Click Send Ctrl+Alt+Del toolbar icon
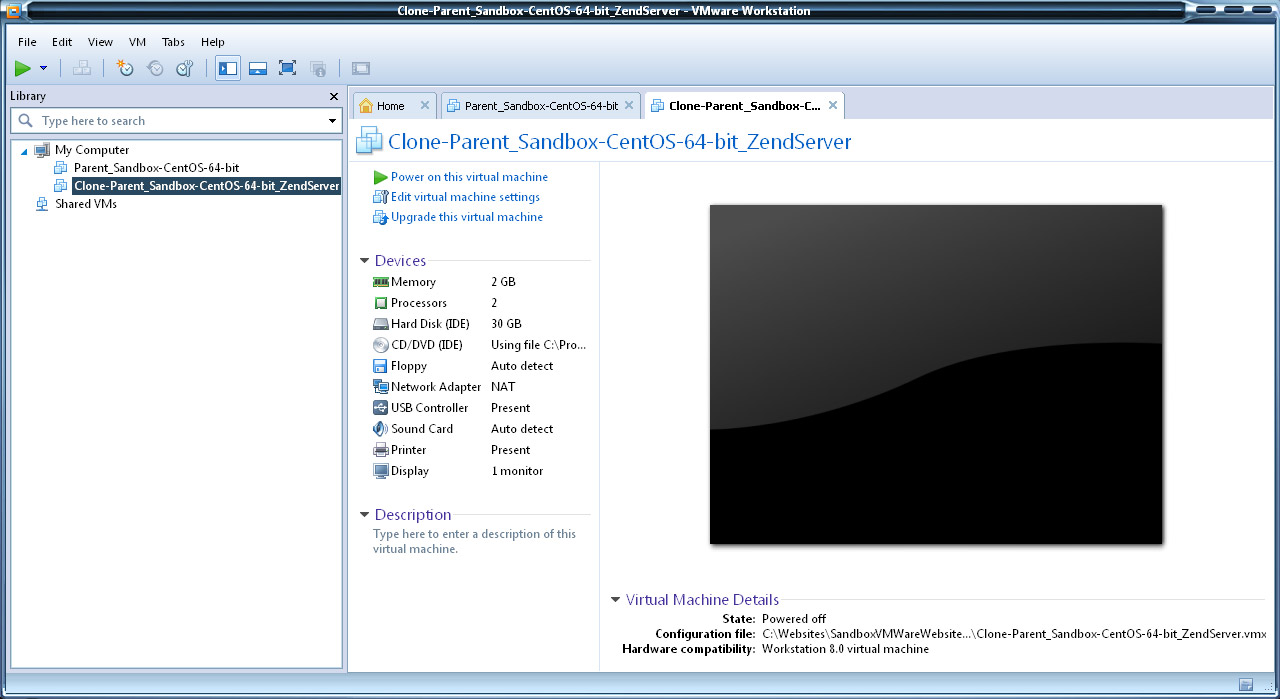1280x699 pixels. pyautogui.click(x=83, y=68)
